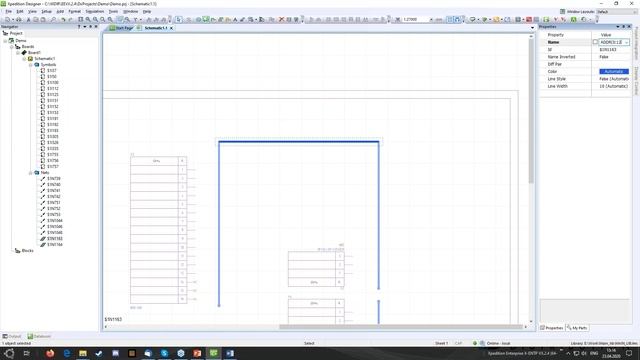Click the Diff Pair property row
640x360 pixels.
point(585,64)
